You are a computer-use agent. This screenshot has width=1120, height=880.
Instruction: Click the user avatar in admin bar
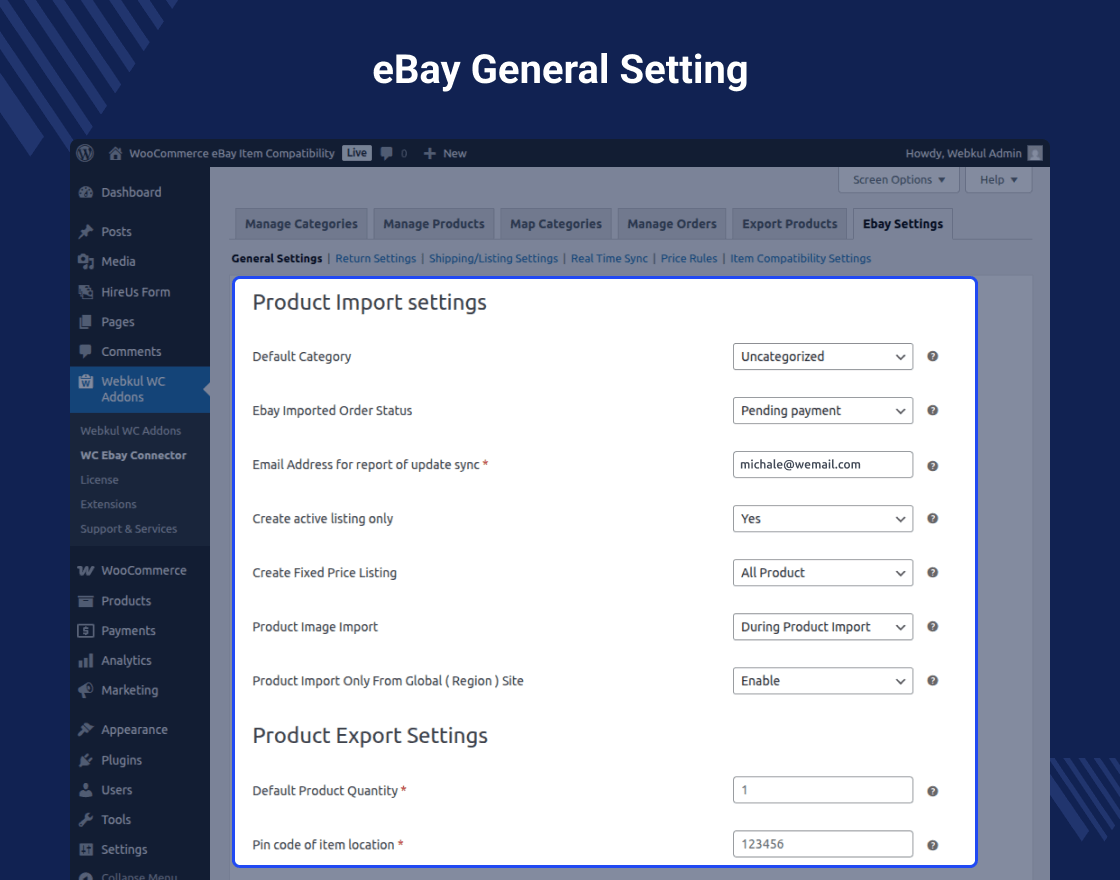pos(1035,153)
